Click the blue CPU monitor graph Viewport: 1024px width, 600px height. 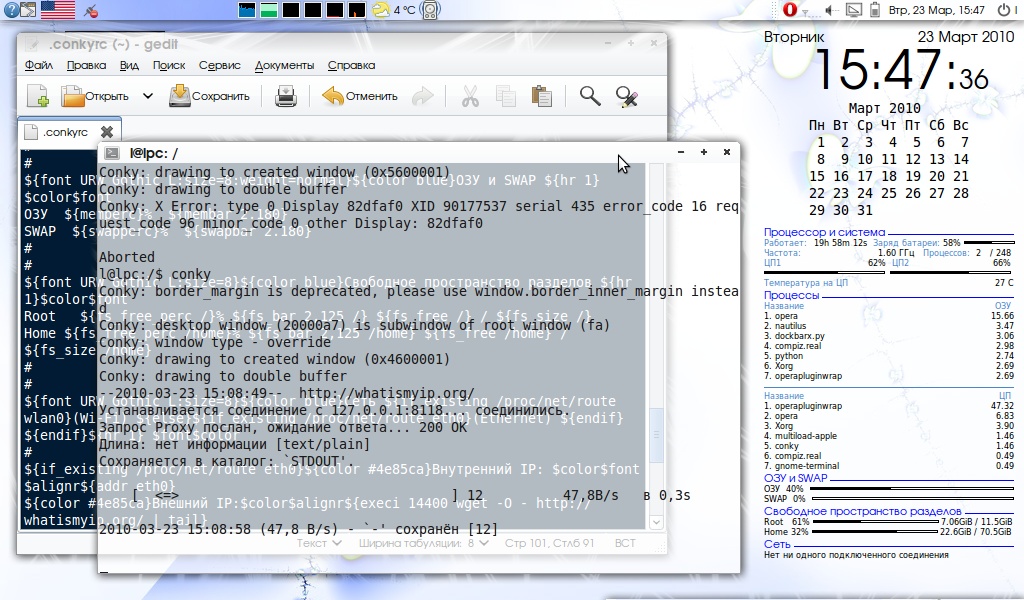tap(247, 10)
